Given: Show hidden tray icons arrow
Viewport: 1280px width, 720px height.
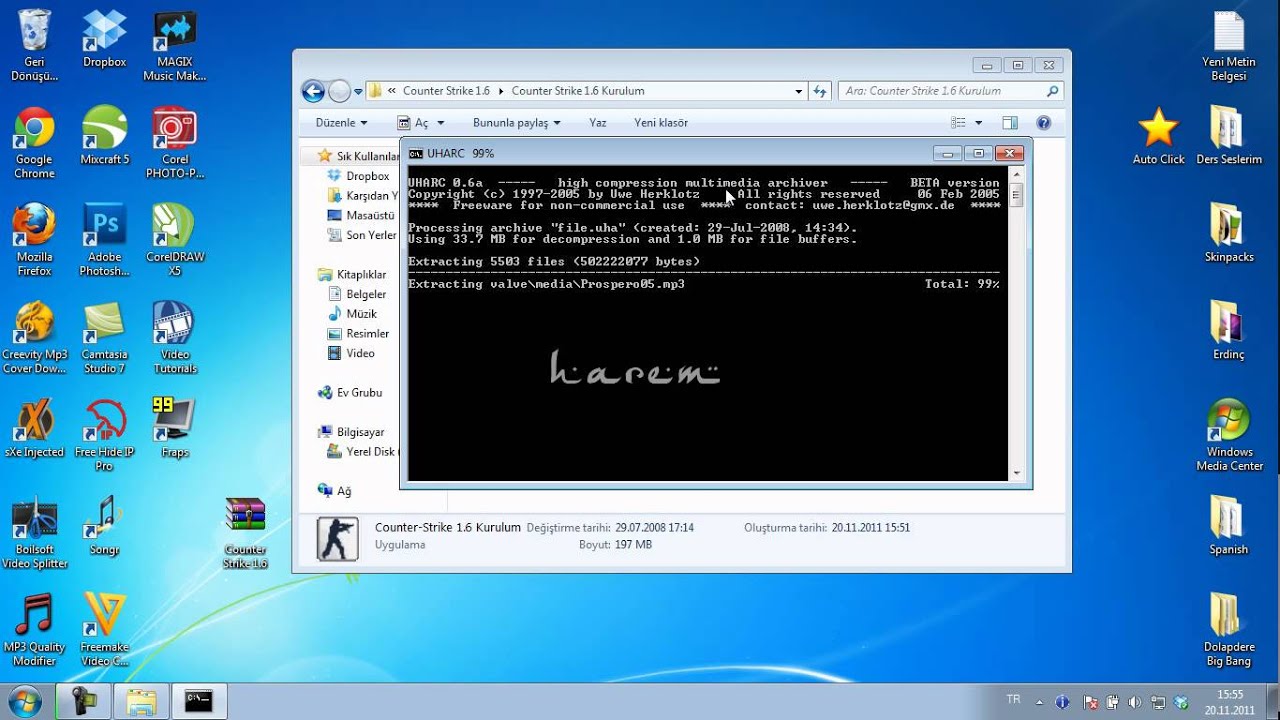Looking at the screenshot, I should tap(1037, 701).
